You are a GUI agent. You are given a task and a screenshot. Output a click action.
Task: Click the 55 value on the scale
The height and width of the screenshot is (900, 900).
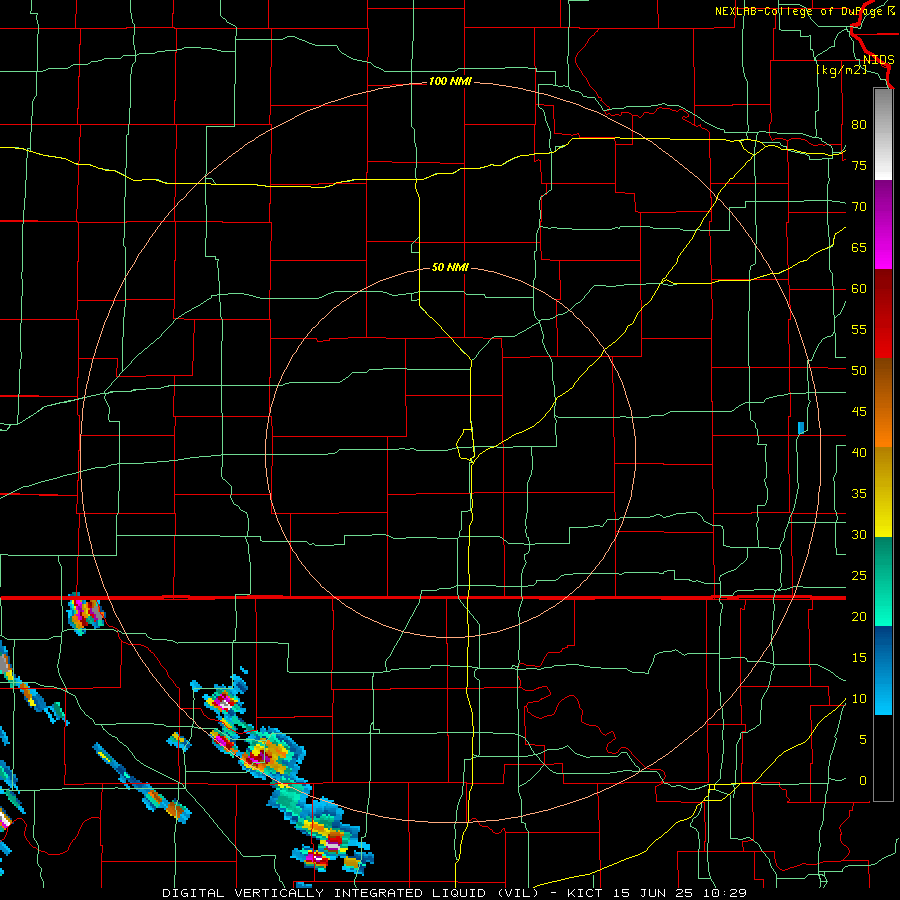pos(859,329)
